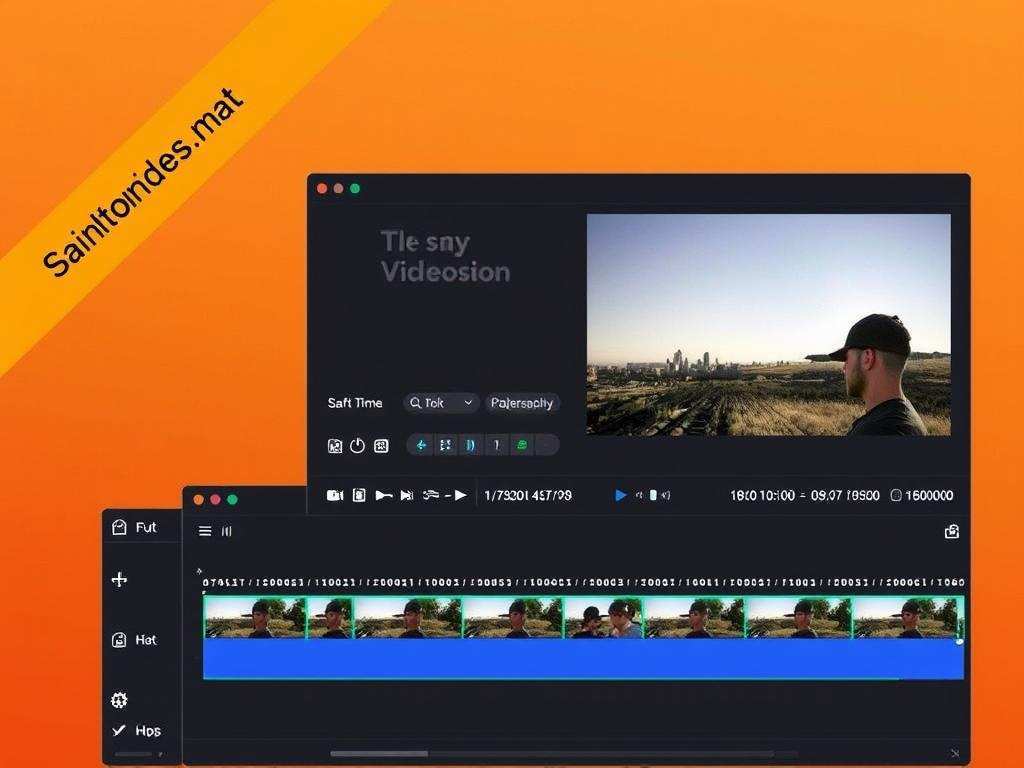Click the square icon before 1600000
1024x768 pixels.
[896, 496]
